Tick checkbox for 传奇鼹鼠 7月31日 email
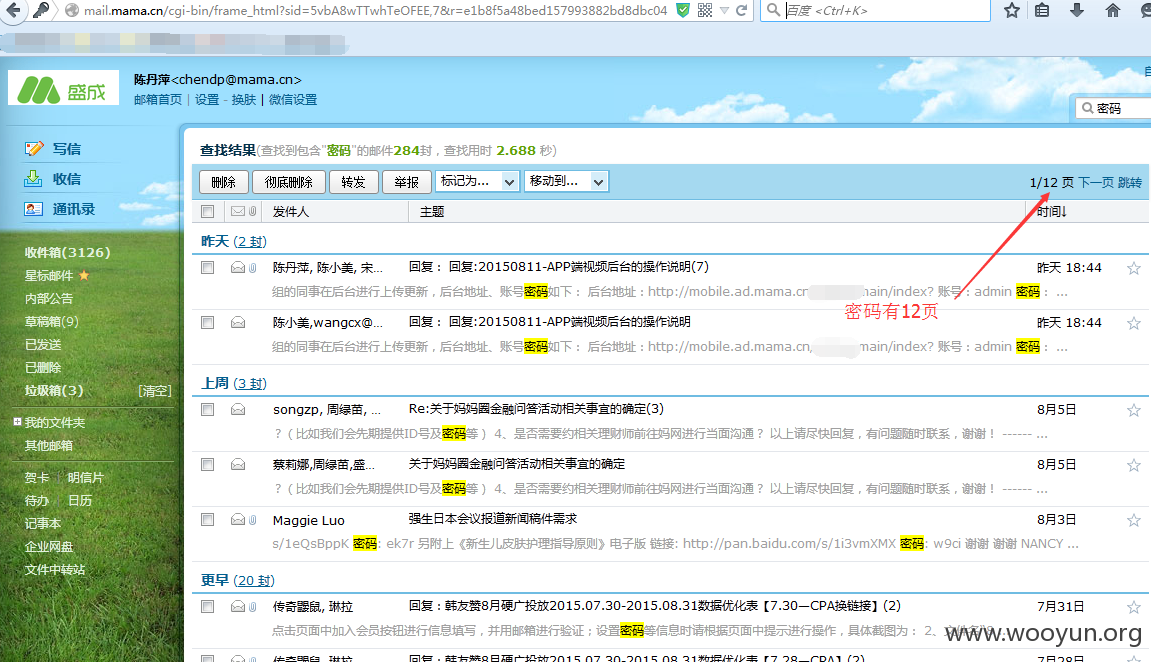The height and width of the screenshot is (662, 1151). 208,606
